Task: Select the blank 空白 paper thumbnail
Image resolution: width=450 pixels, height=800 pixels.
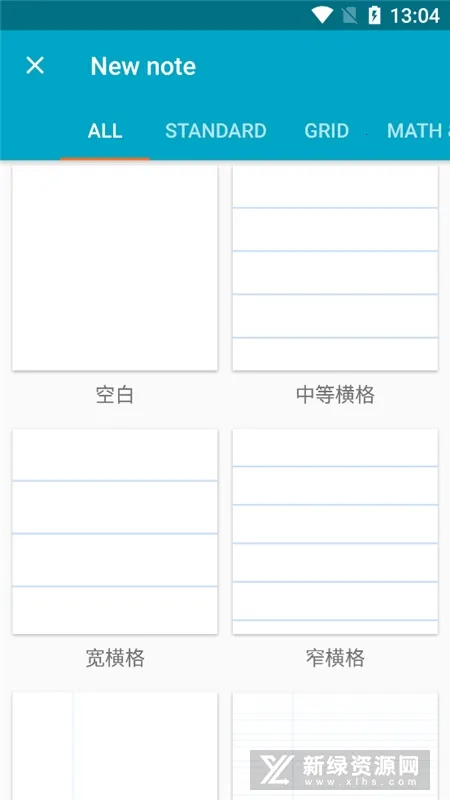Action: tap(115, 268)
